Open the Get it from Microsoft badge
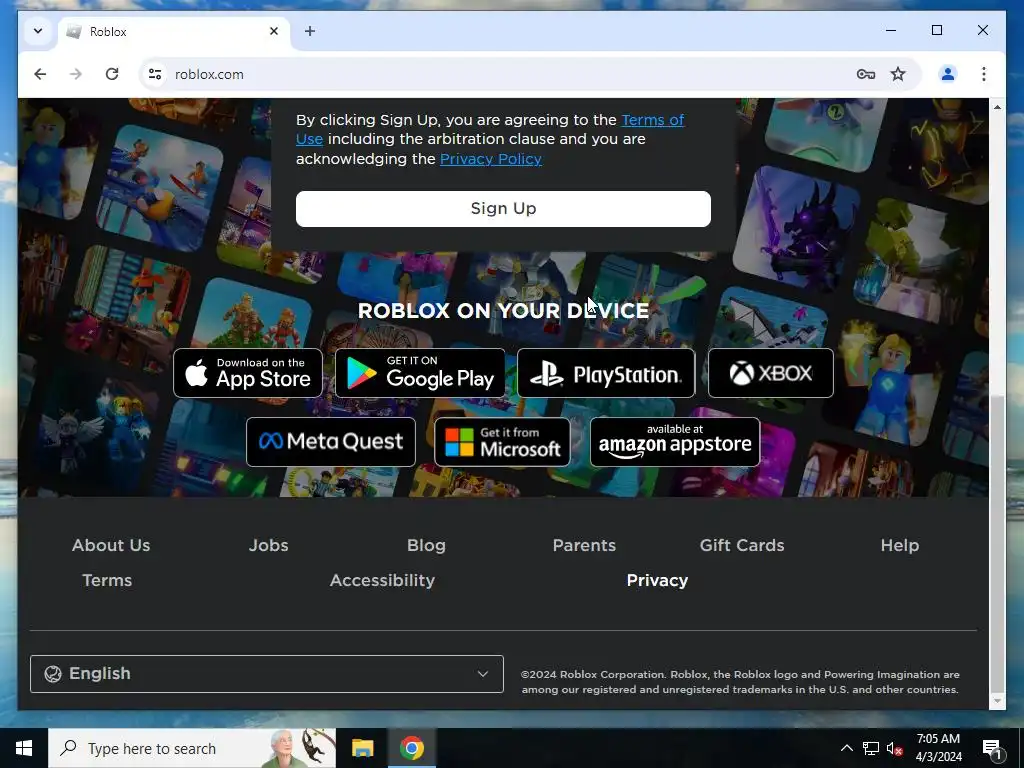1024x768 pixels. click(502, 442)
